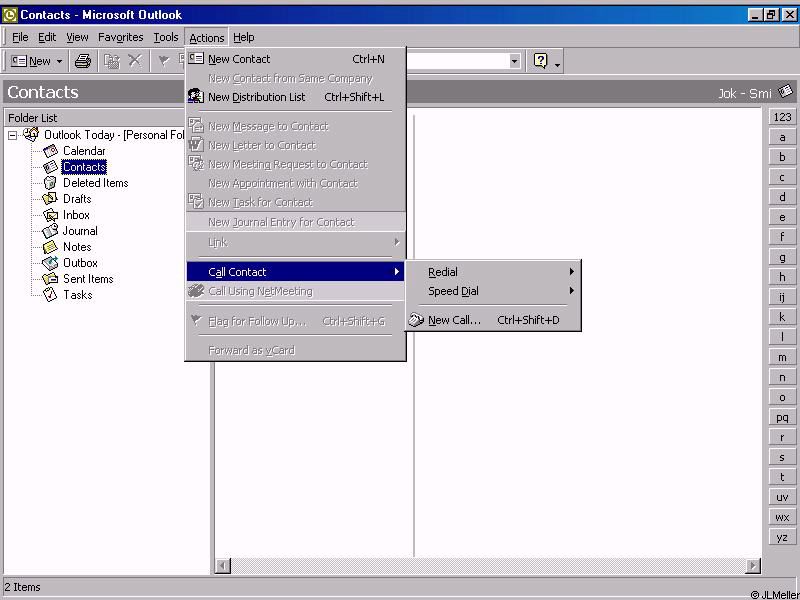Choose New Contact from Actions menu

pos(296,59)
